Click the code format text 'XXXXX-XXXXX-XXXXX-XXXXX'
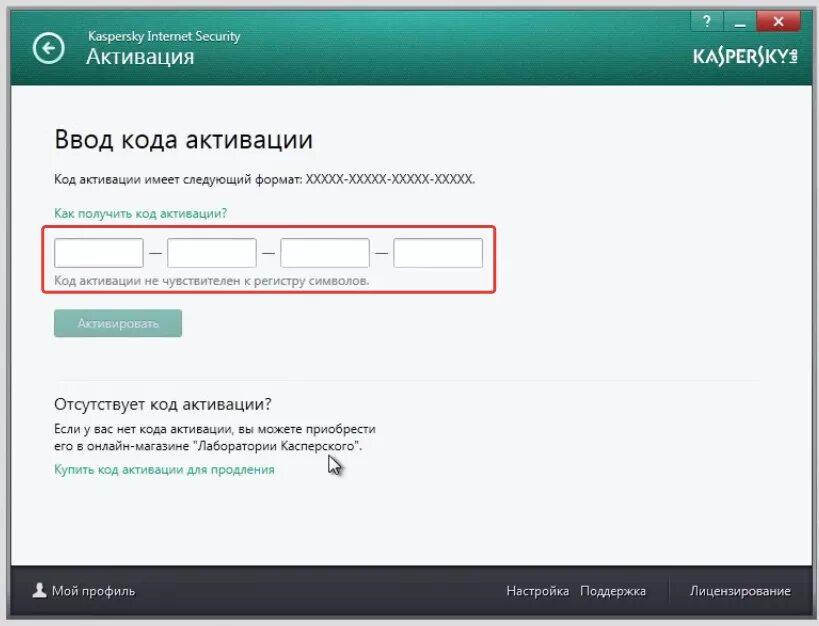Viewport: 819px width, 626px height. pos(390,179)
